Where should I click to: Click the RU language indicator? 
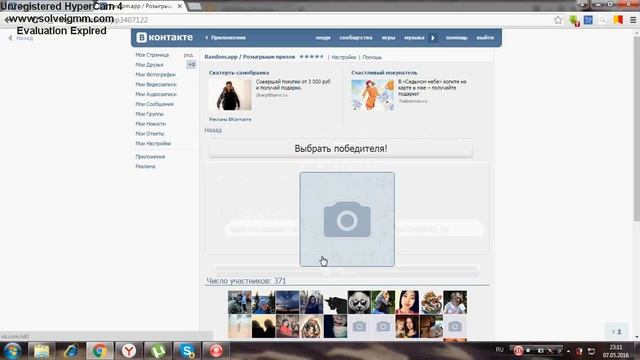point(499,350)
